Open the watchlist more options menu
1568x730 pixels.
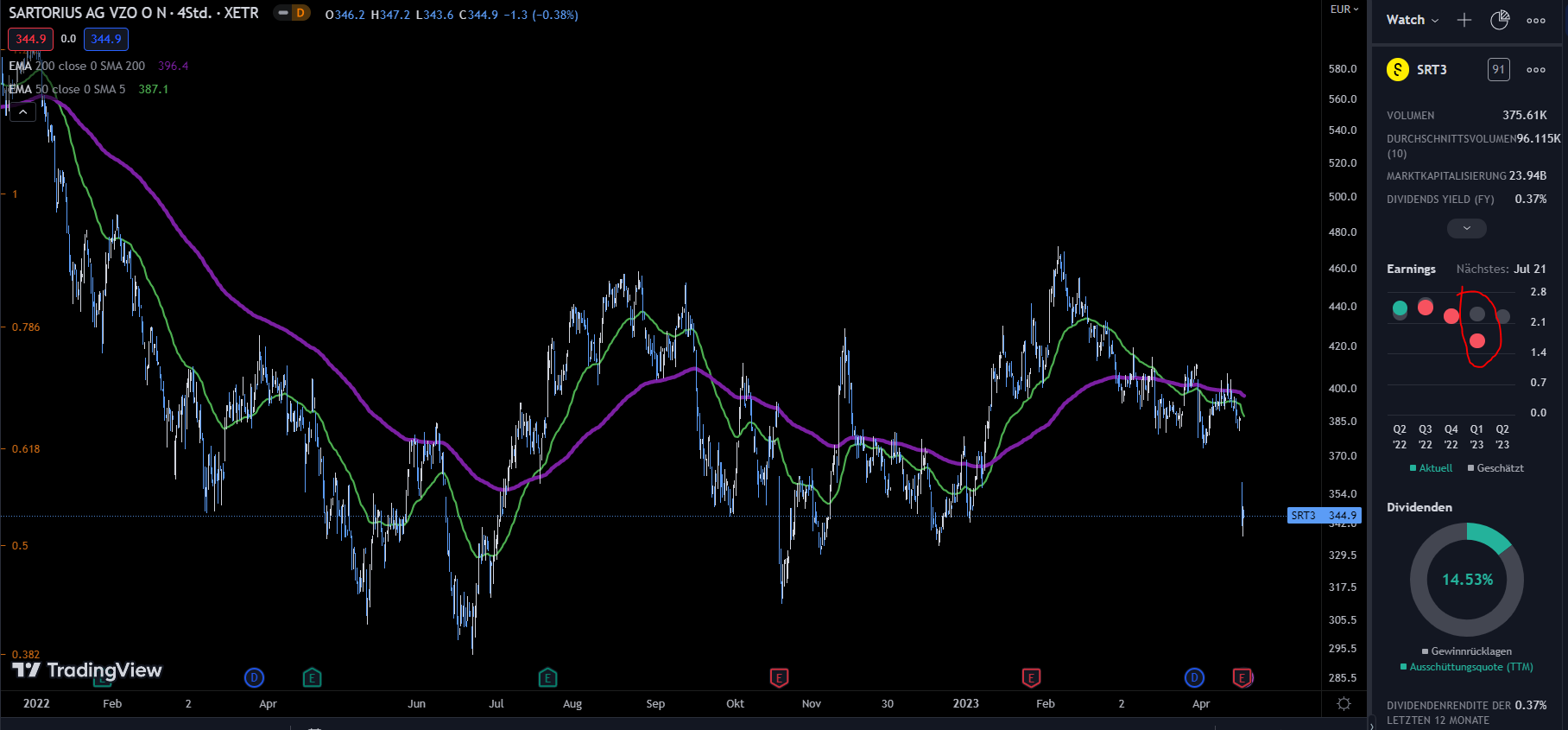[x=1536, y=21]
